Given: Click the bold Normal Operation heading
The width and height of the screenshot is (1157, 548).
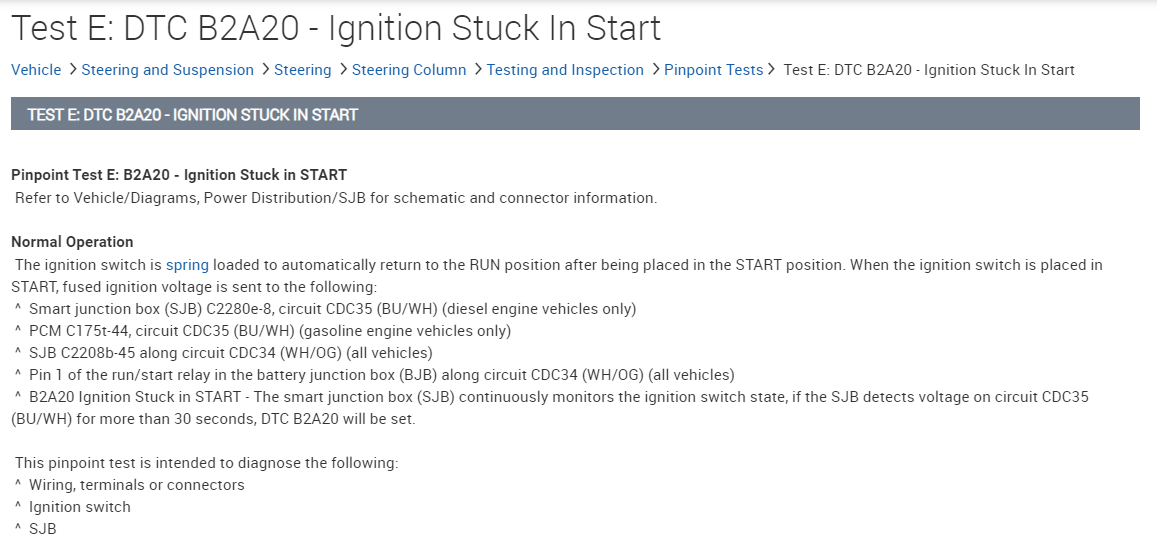Looking at the screenshot, I should [x=72, y=242].
